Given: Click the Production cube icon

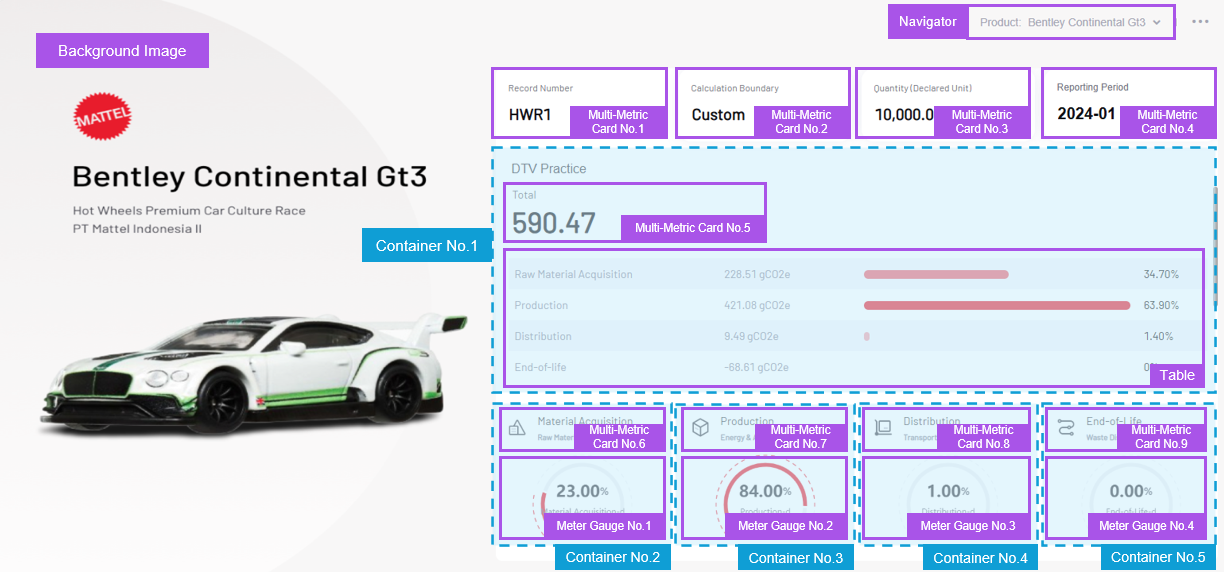Looking at the screenshot, I should (x=700, y=428).
